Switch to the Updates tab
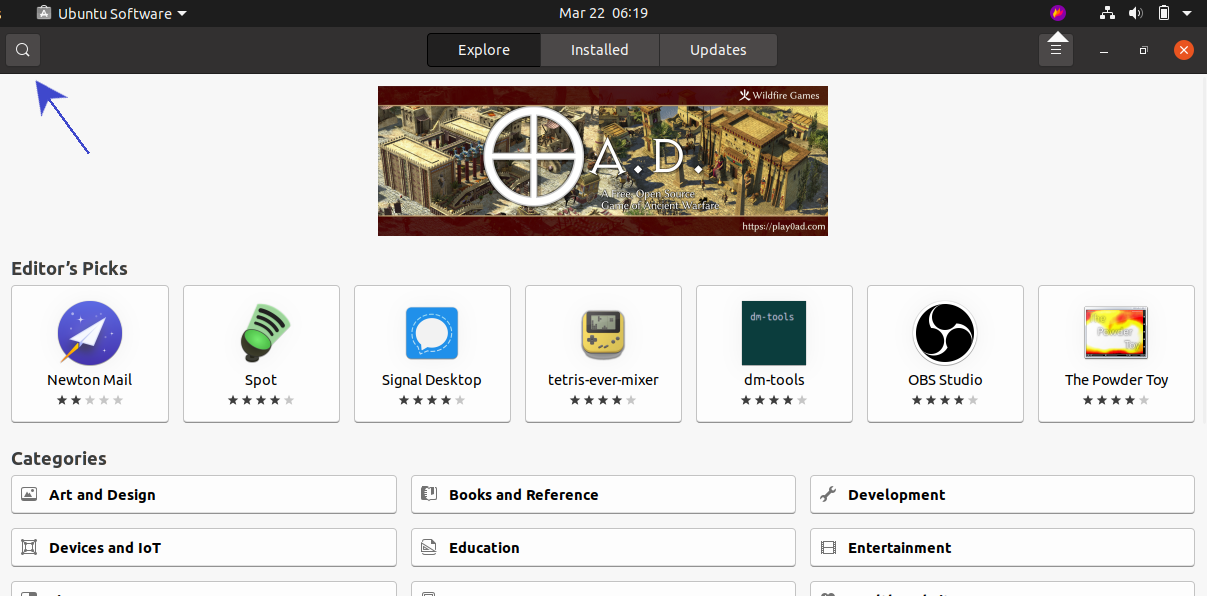Screen dimensions: 1207x596 [x=718, y=50]
